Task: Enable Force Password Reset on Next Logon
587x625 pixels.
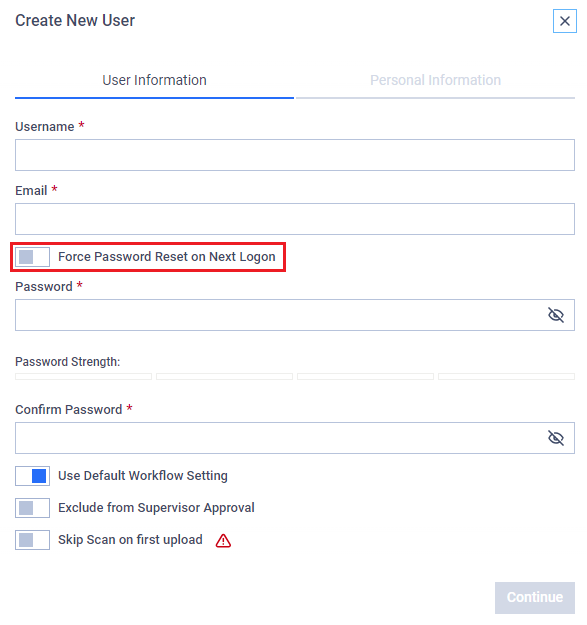Action: click(x=32, y=257)
